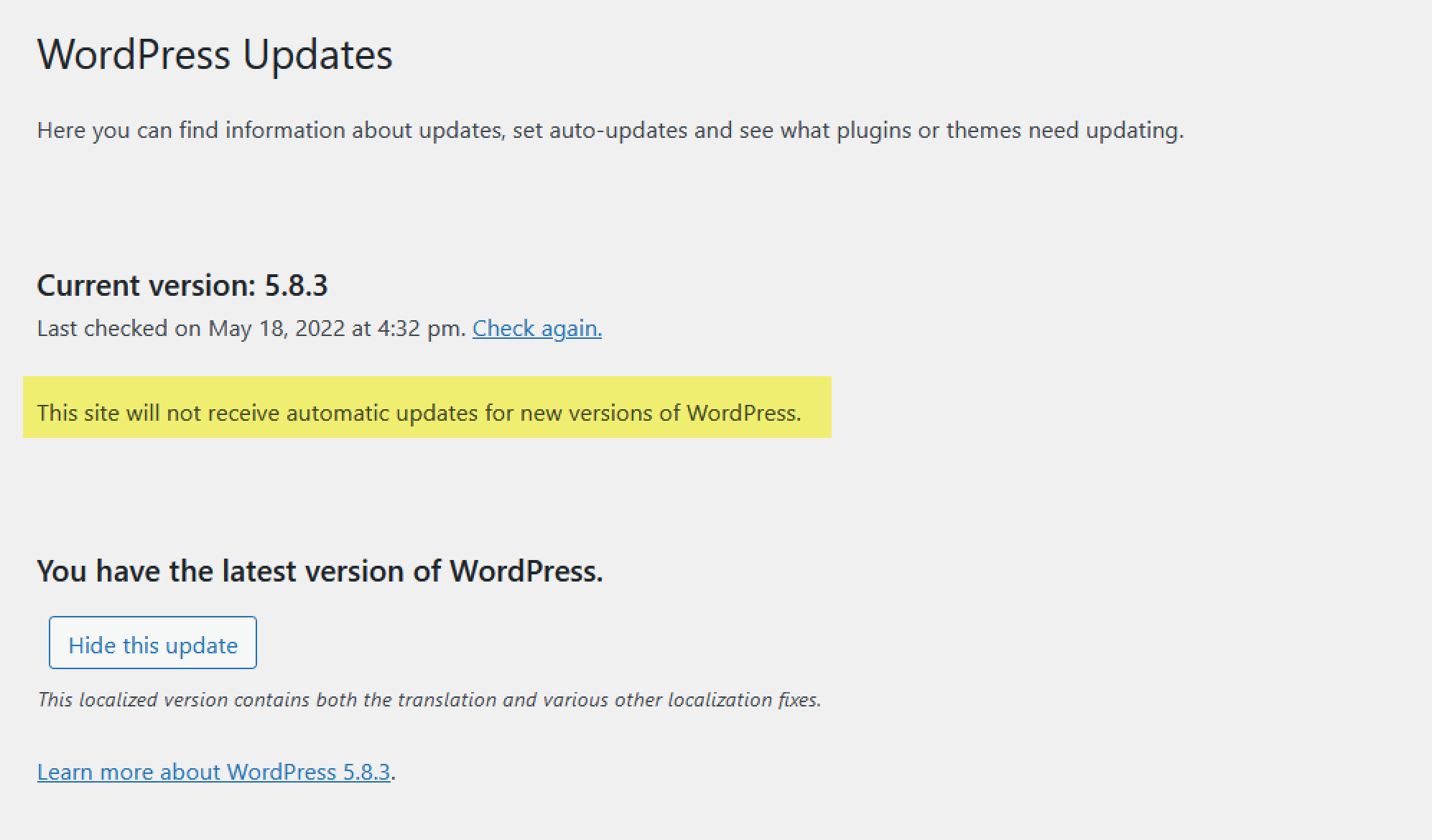Open Learn more about WordPress 5.8.3 link
The width and height of the screenshot is (1432, 840).
(x=214, y=771)
